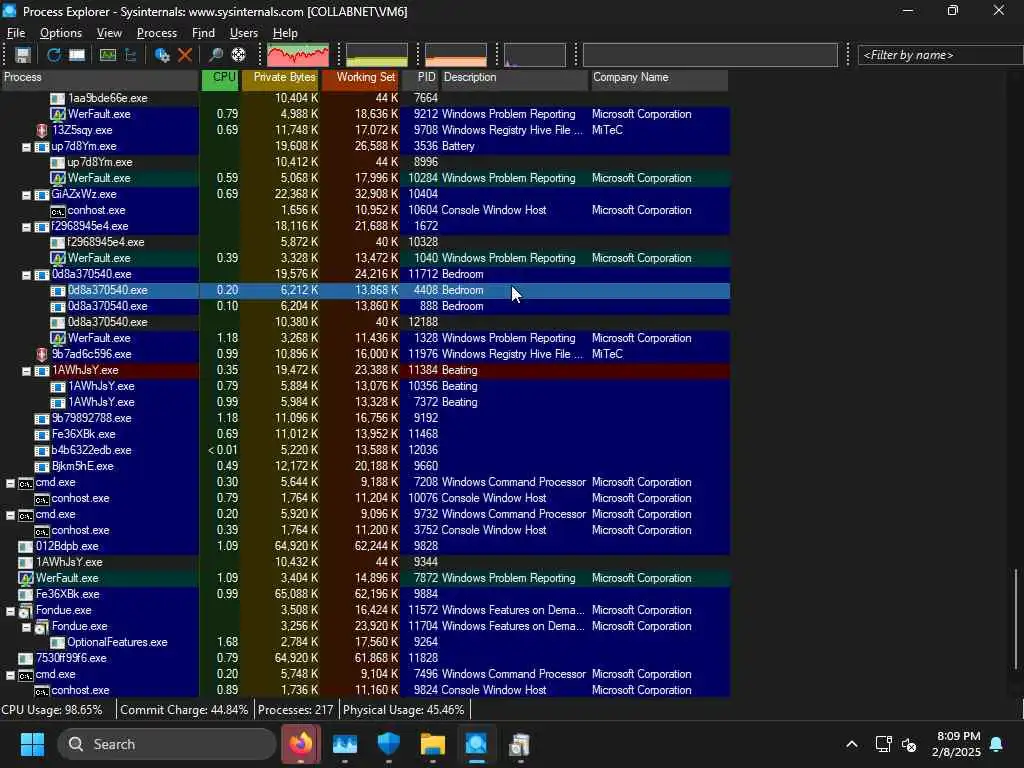Select the 9b7ad6c596.exe process icon

42,355
